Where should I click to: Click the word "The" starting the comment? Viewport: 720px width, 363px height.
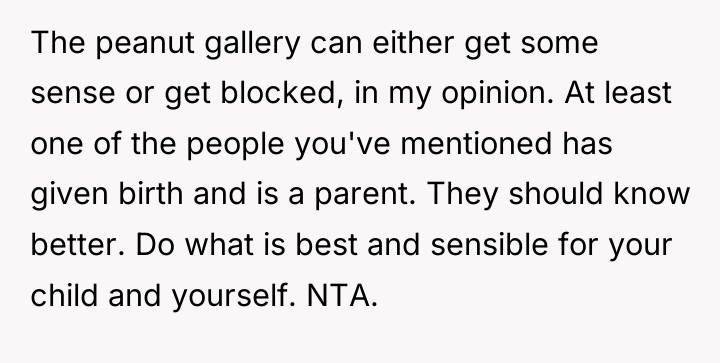[58, 42]
